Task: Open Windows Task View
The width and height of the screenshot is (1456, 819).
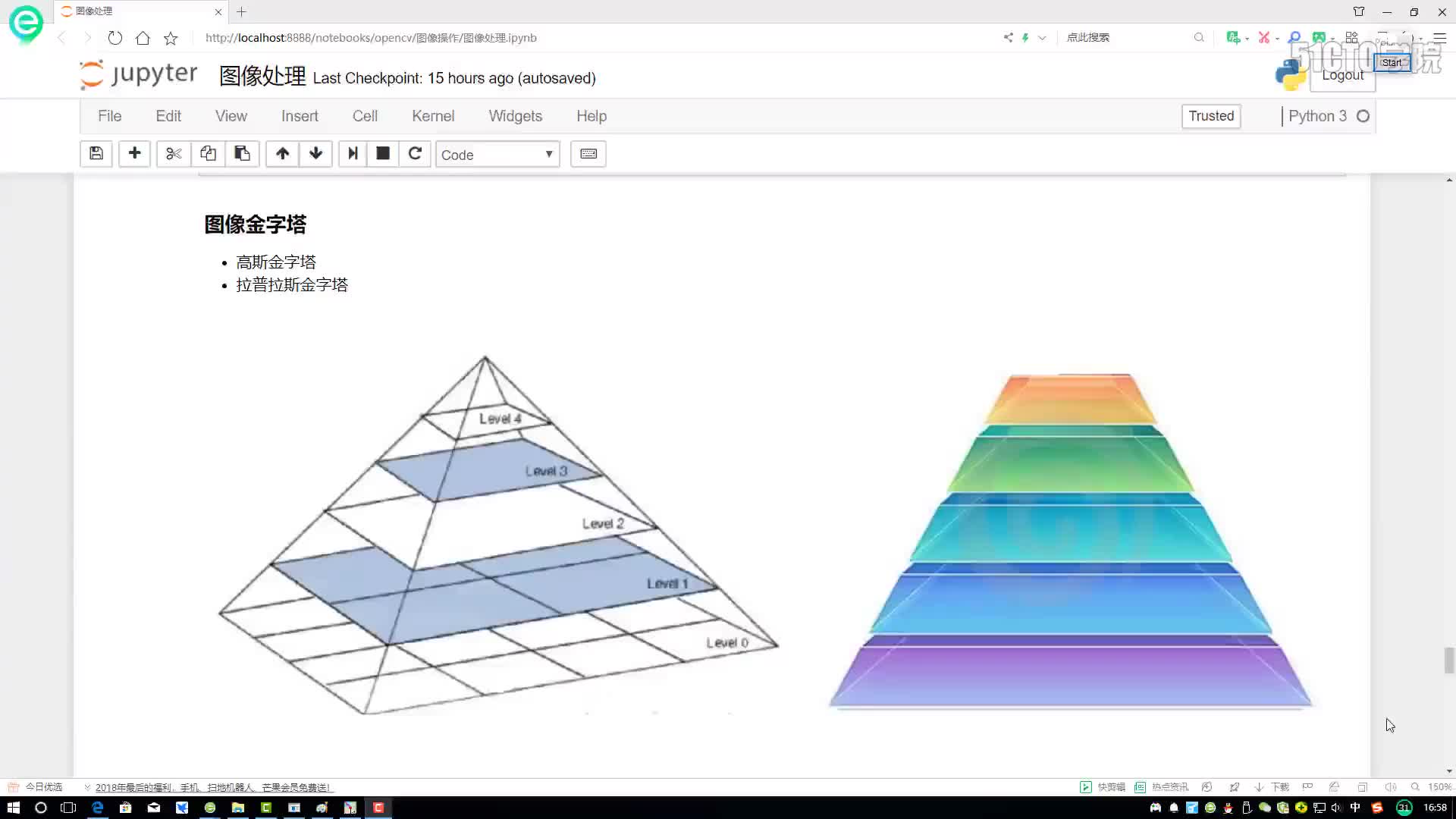Action: point(68,808)
